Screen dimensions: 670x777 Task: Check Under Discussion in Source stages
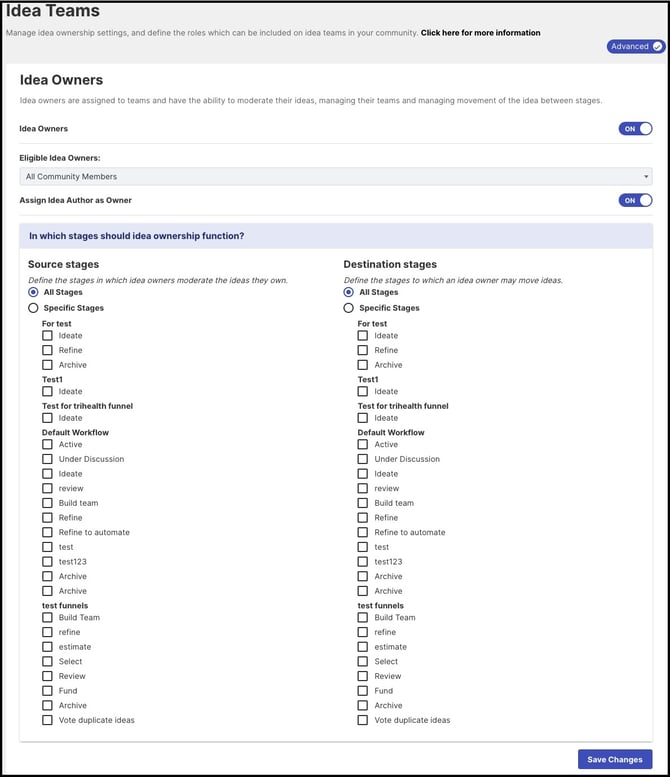tap(47, 459)
